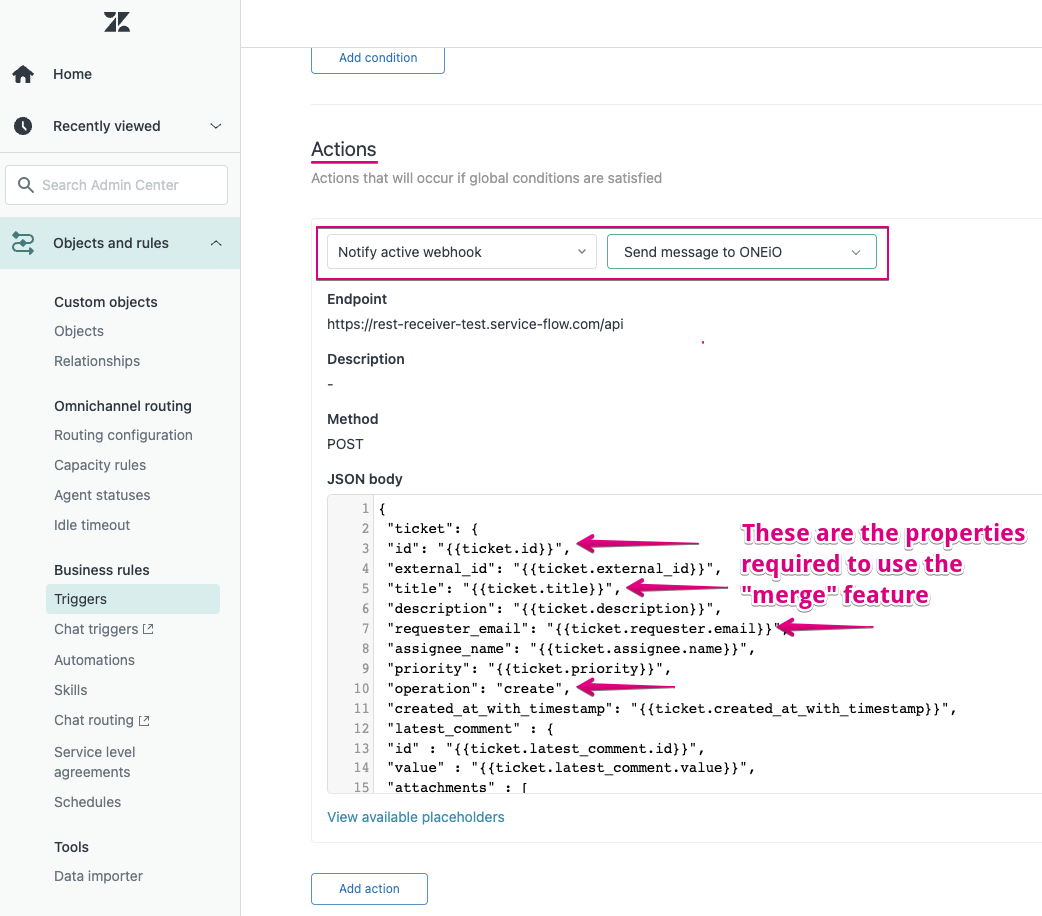
Task: Open Chat triggers link
Action: tap(96, 629)
